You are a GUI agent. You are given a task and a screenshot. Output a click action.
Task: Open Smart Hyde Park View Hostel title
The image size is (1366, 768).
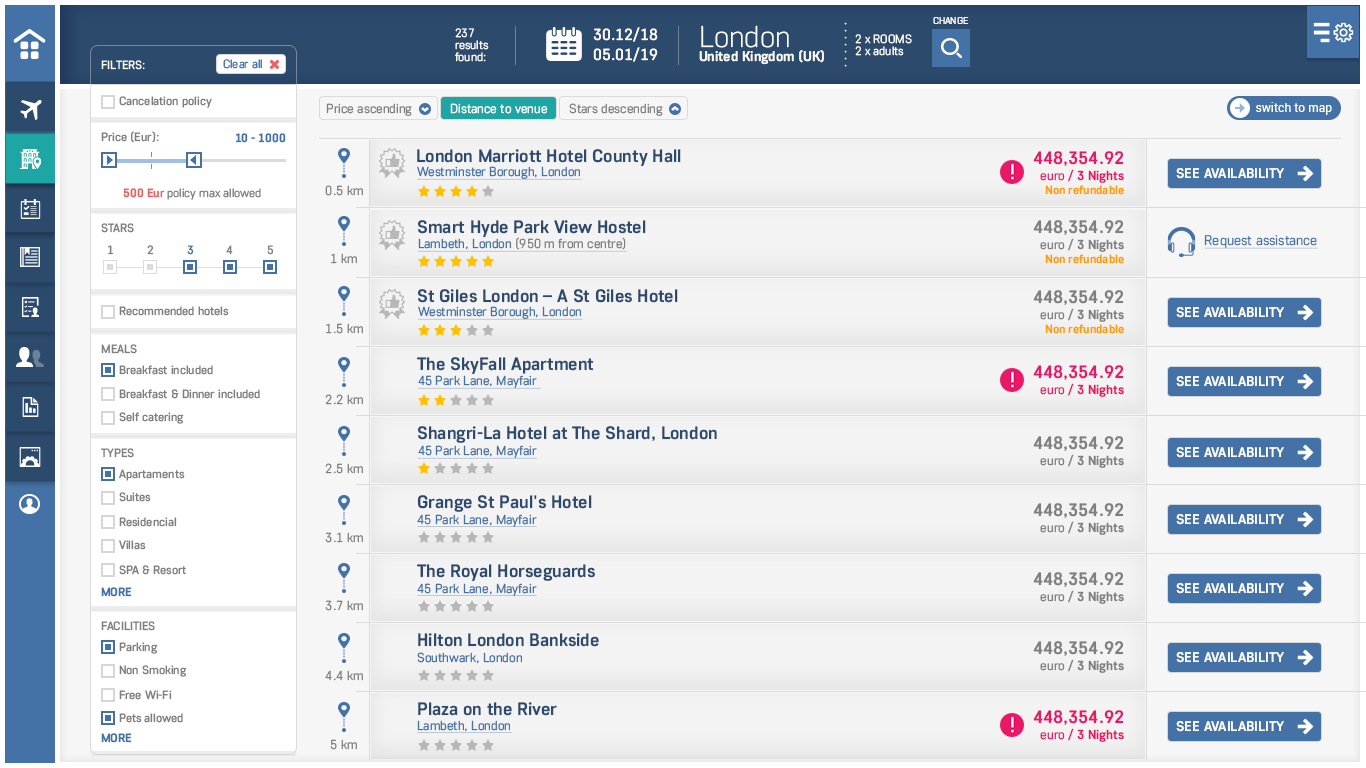click(532, 227)
